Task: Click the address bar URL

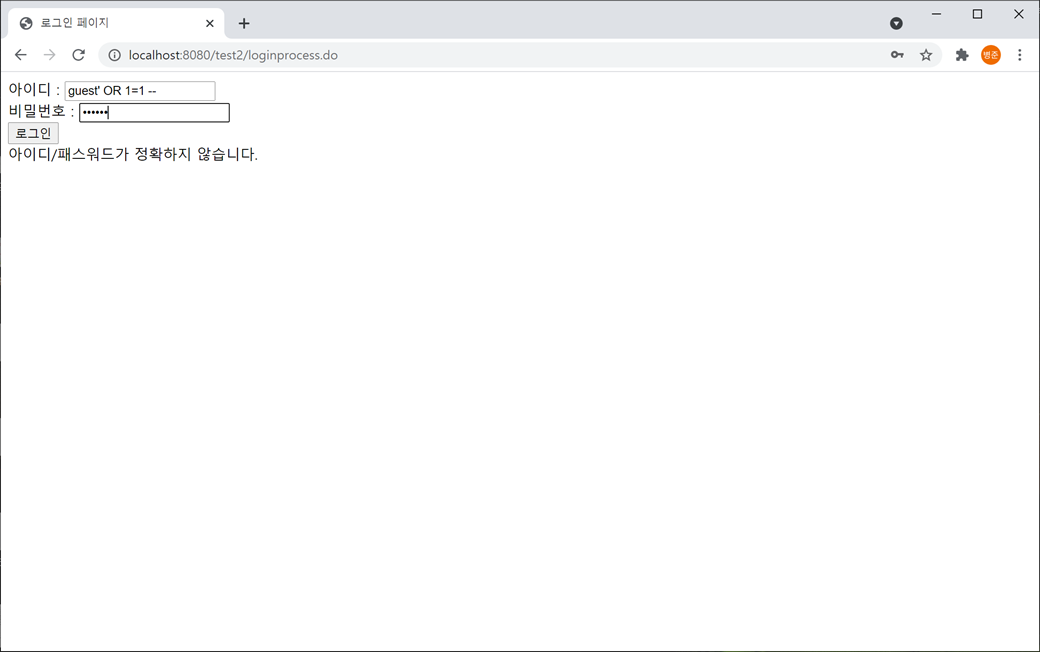Action: pos(233,55)
